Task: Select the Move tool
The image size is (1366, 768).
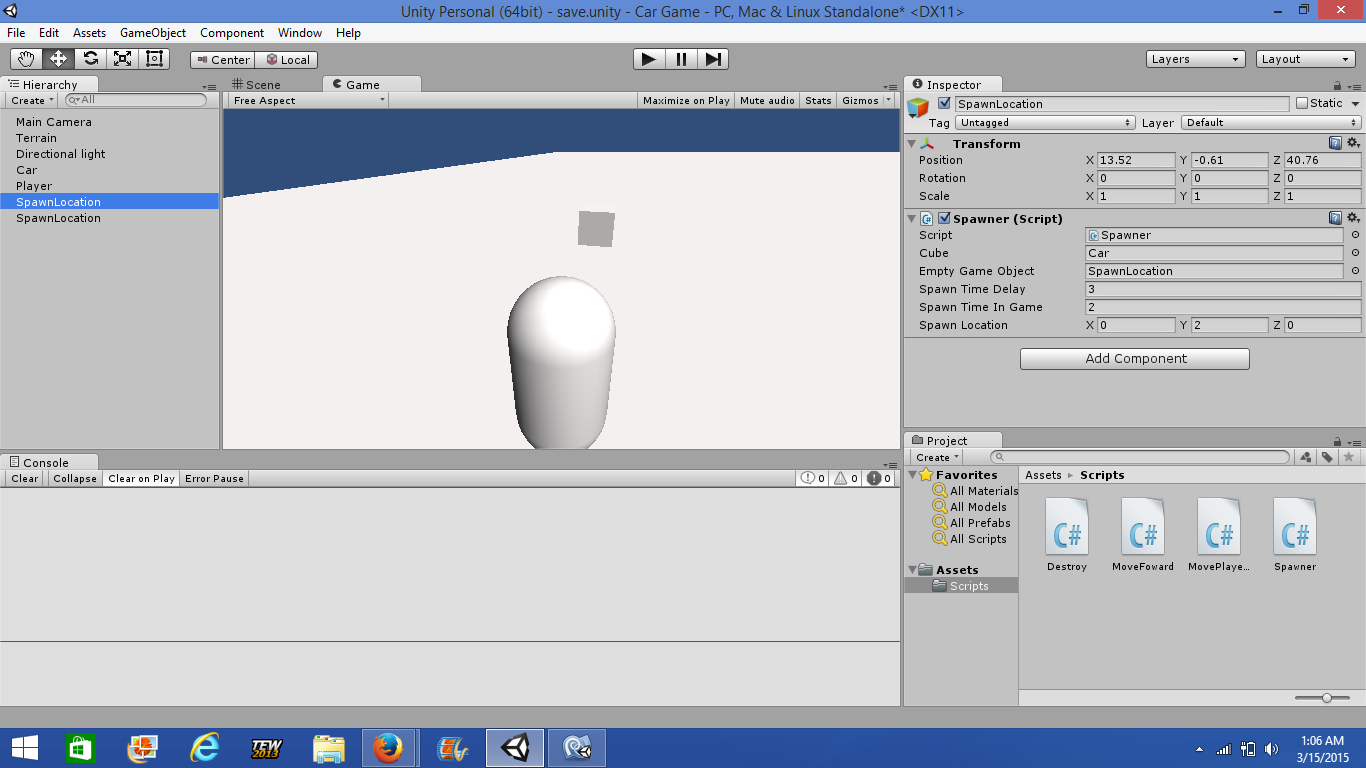Action: (x=58, y=59)
